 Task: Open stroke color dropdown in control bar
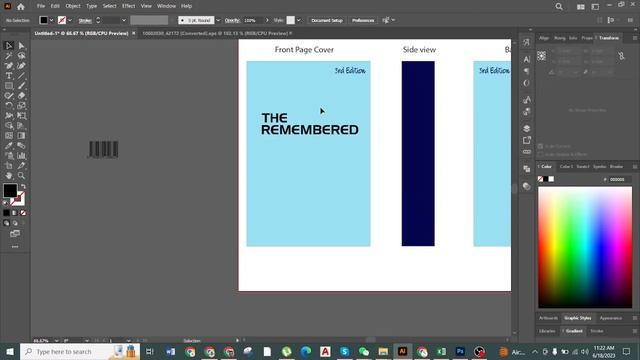(70, 20)
